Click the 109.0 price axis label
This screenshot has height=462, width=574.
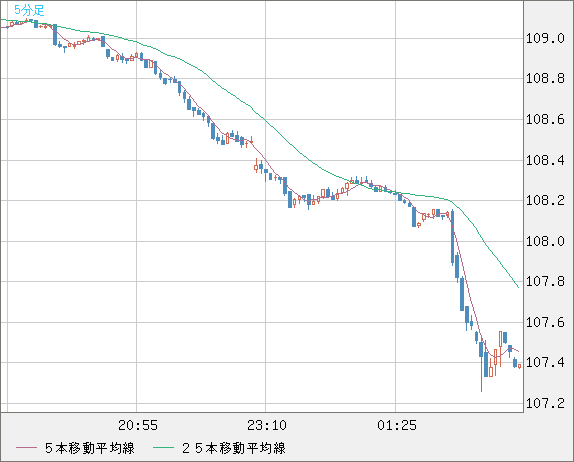[545, 38]
